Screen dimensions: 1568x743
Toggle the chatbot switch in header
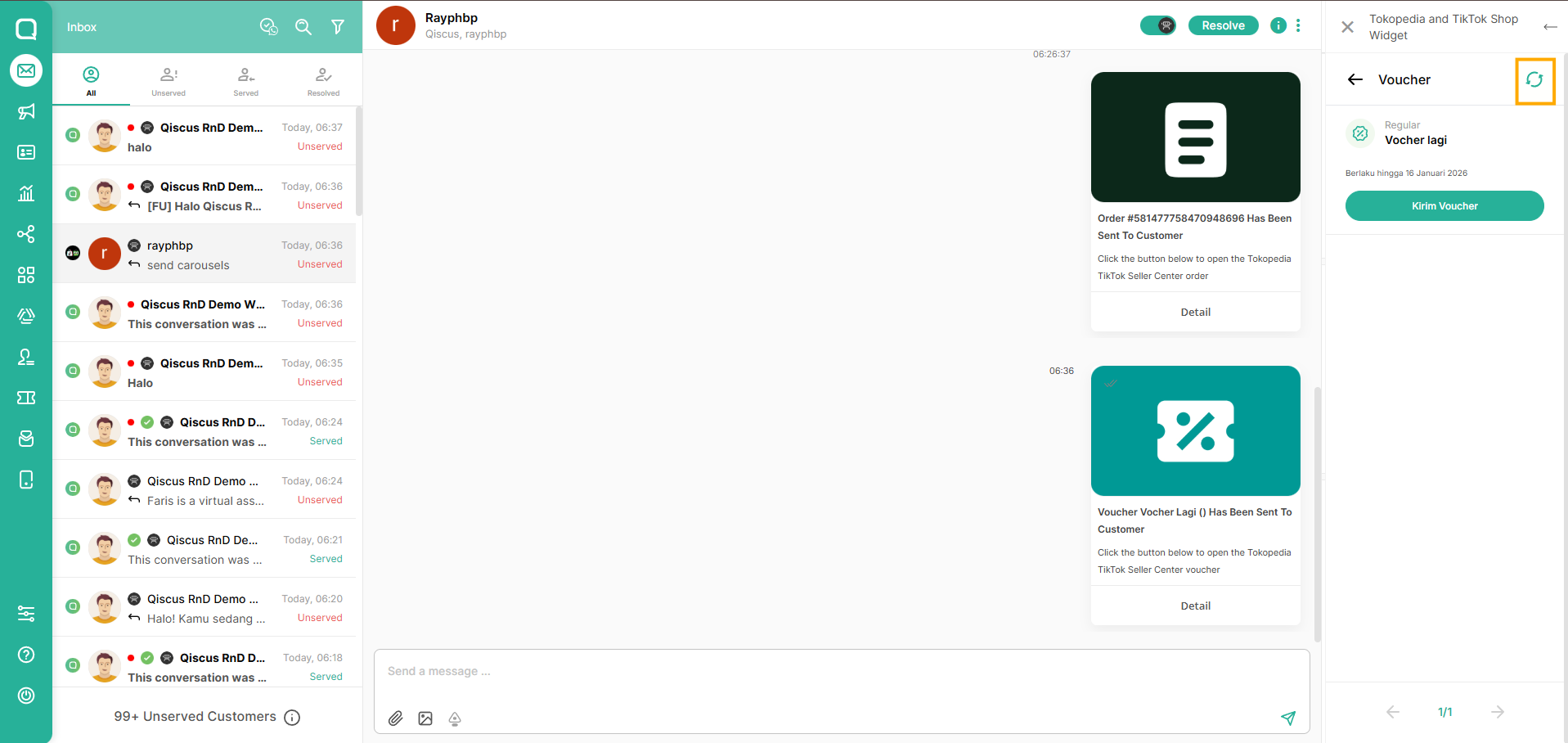click(x=1158, y=25)
